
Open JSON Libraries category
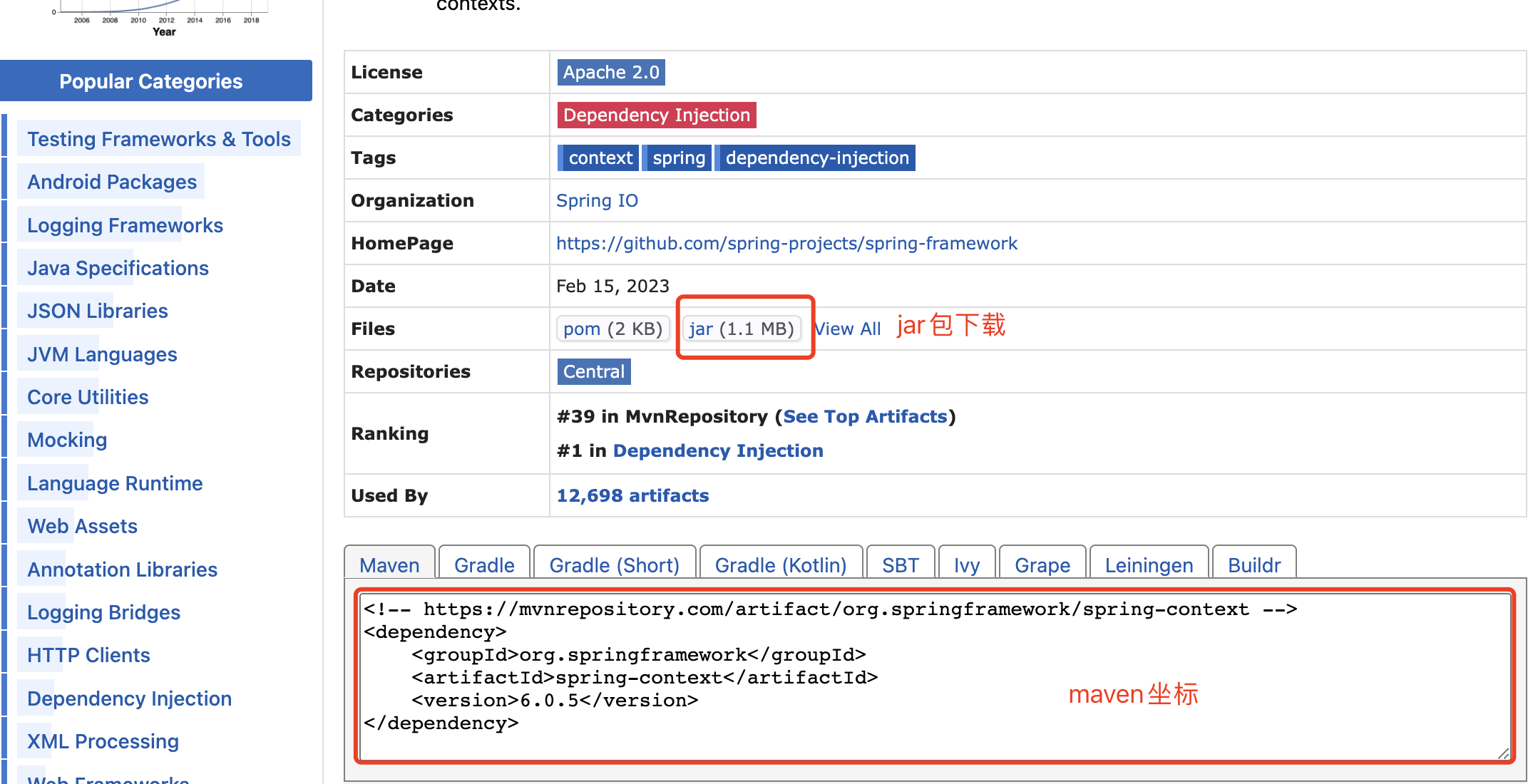coord(98,311)
